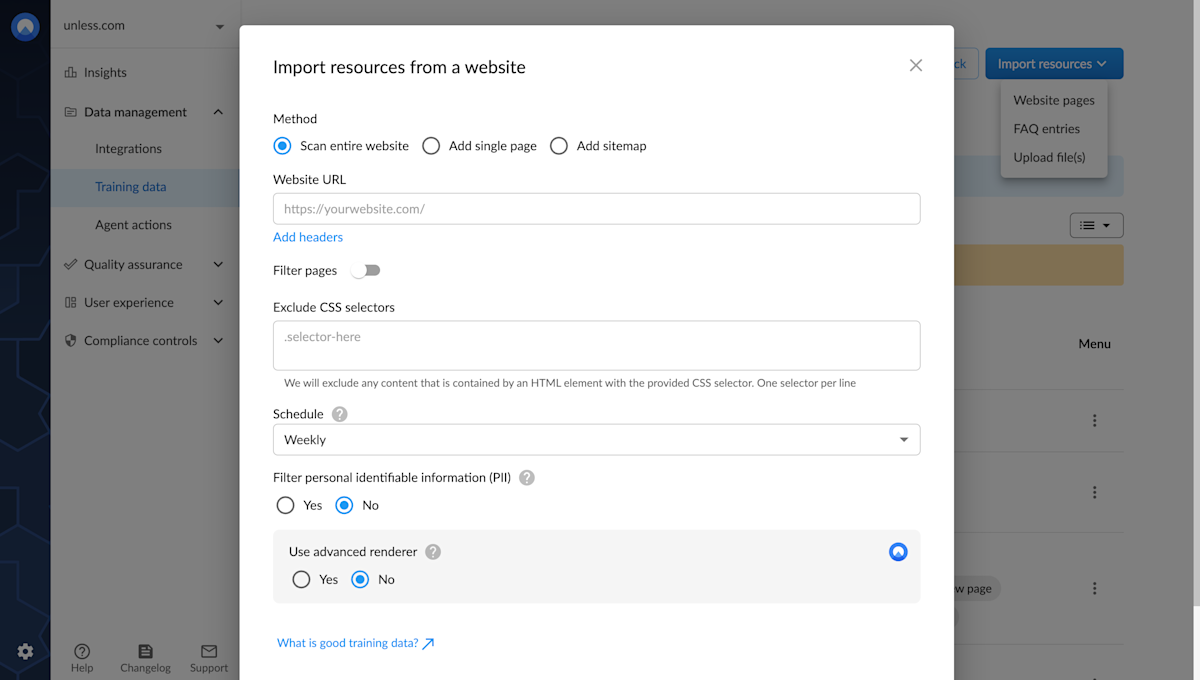Close the Import resources dialog
This screenshot has width=1200, height=680.
click(915, 66)
